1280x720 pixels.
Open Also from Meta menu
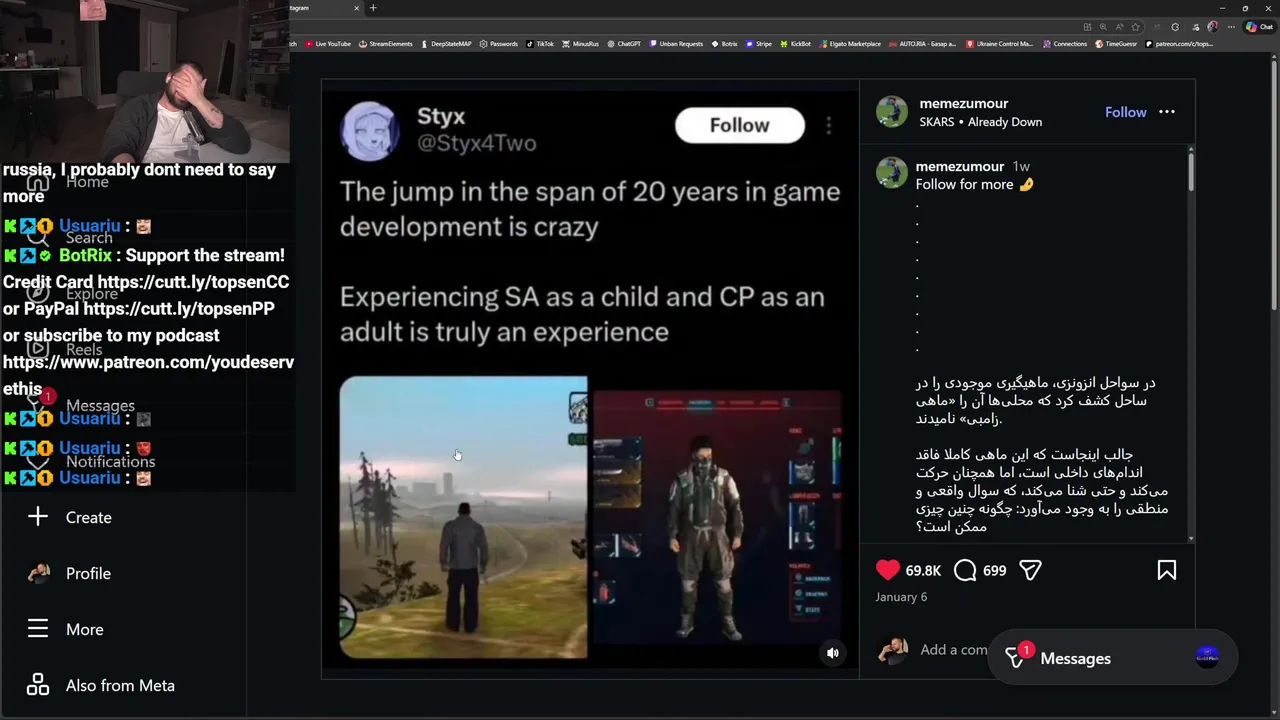[x=101, y=685]
